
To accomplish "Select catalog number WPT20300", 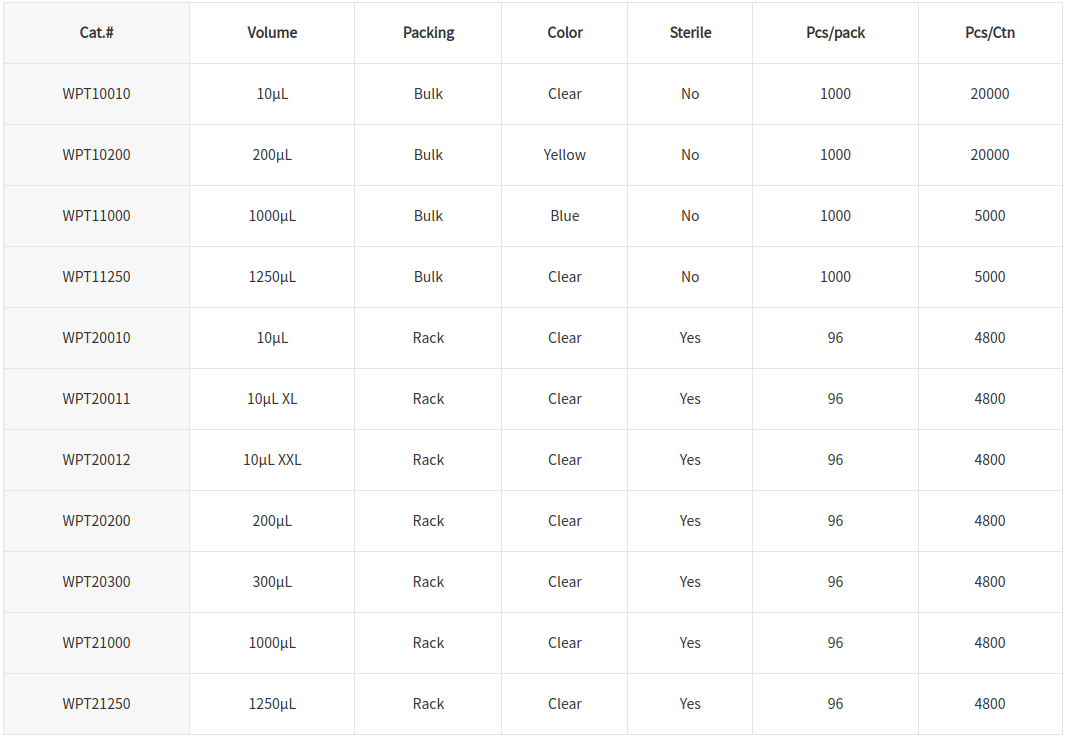I will (x=96, y=582).
